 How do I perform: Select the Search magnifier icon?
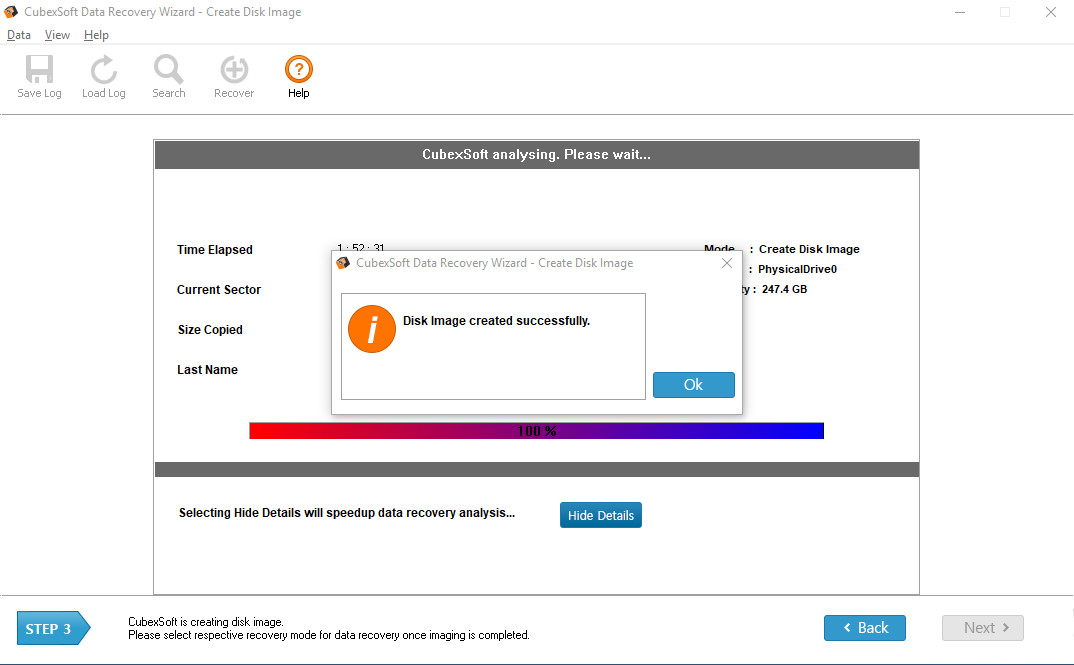(x=168, y=71)
